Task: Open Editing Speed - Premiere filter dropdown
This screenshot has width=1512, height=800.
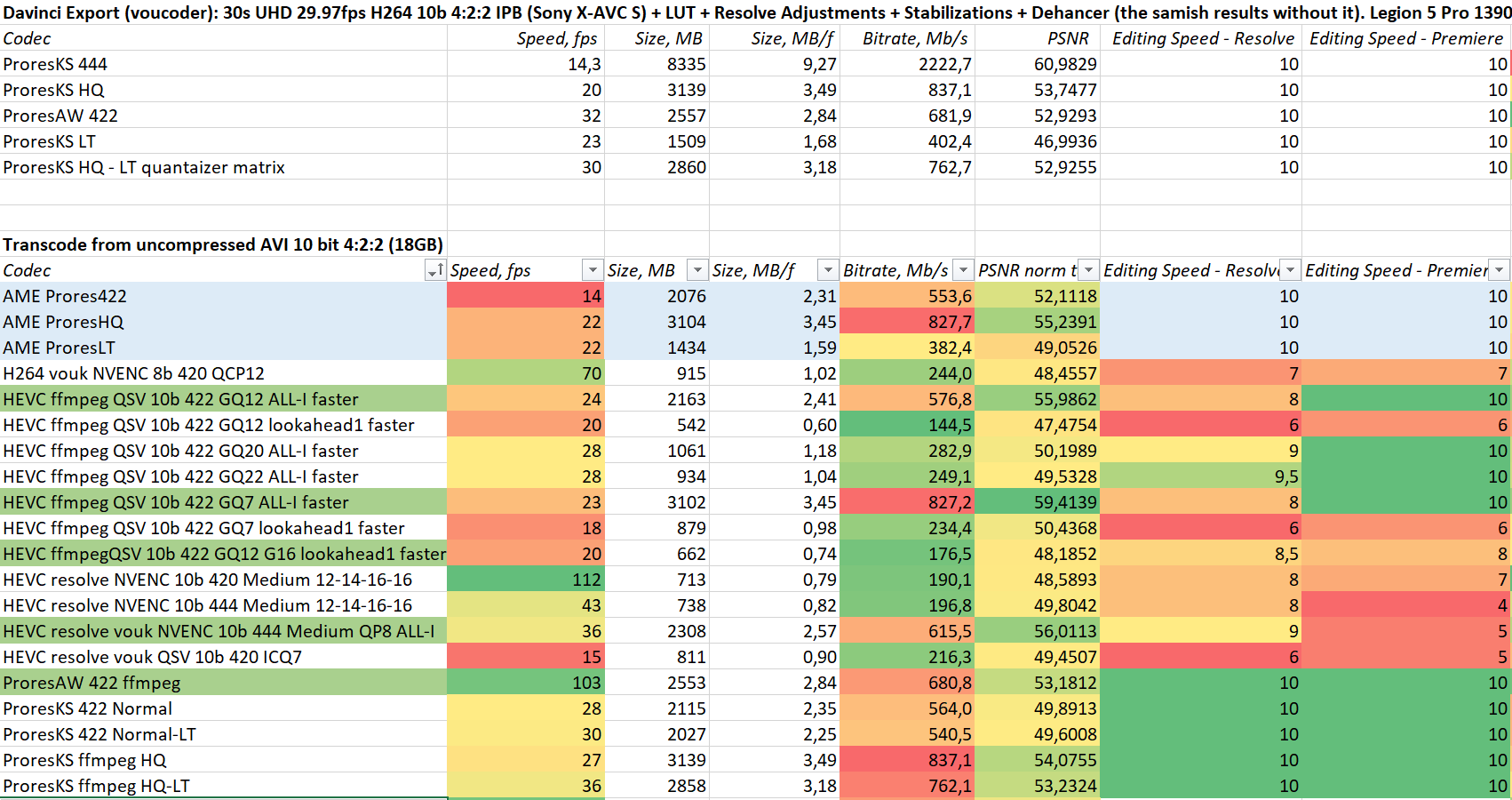Action: coord(1499,270)
